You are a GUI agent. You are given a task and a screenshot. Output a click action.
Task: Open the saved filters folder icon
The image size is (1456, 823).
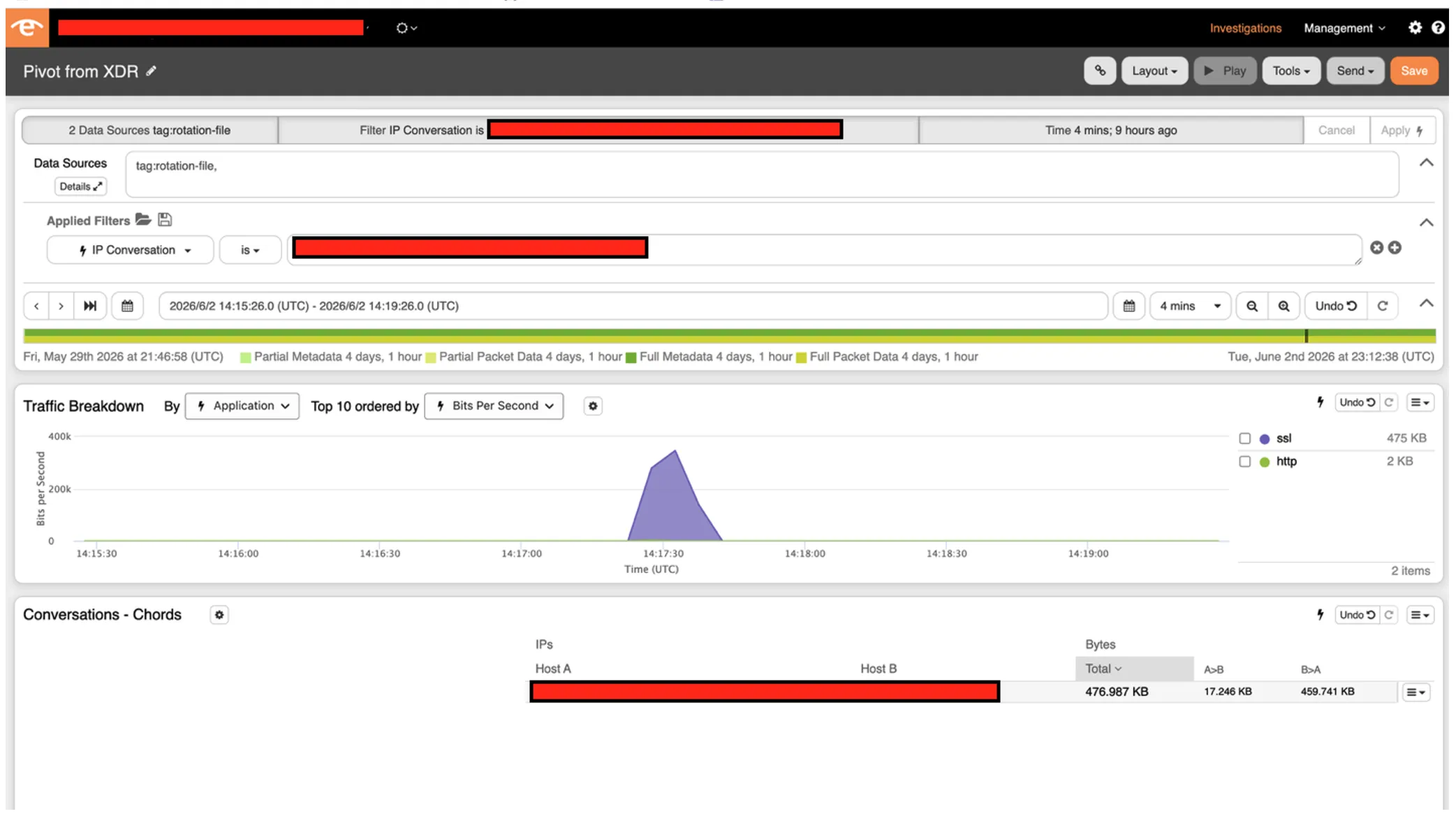(143, 220)
